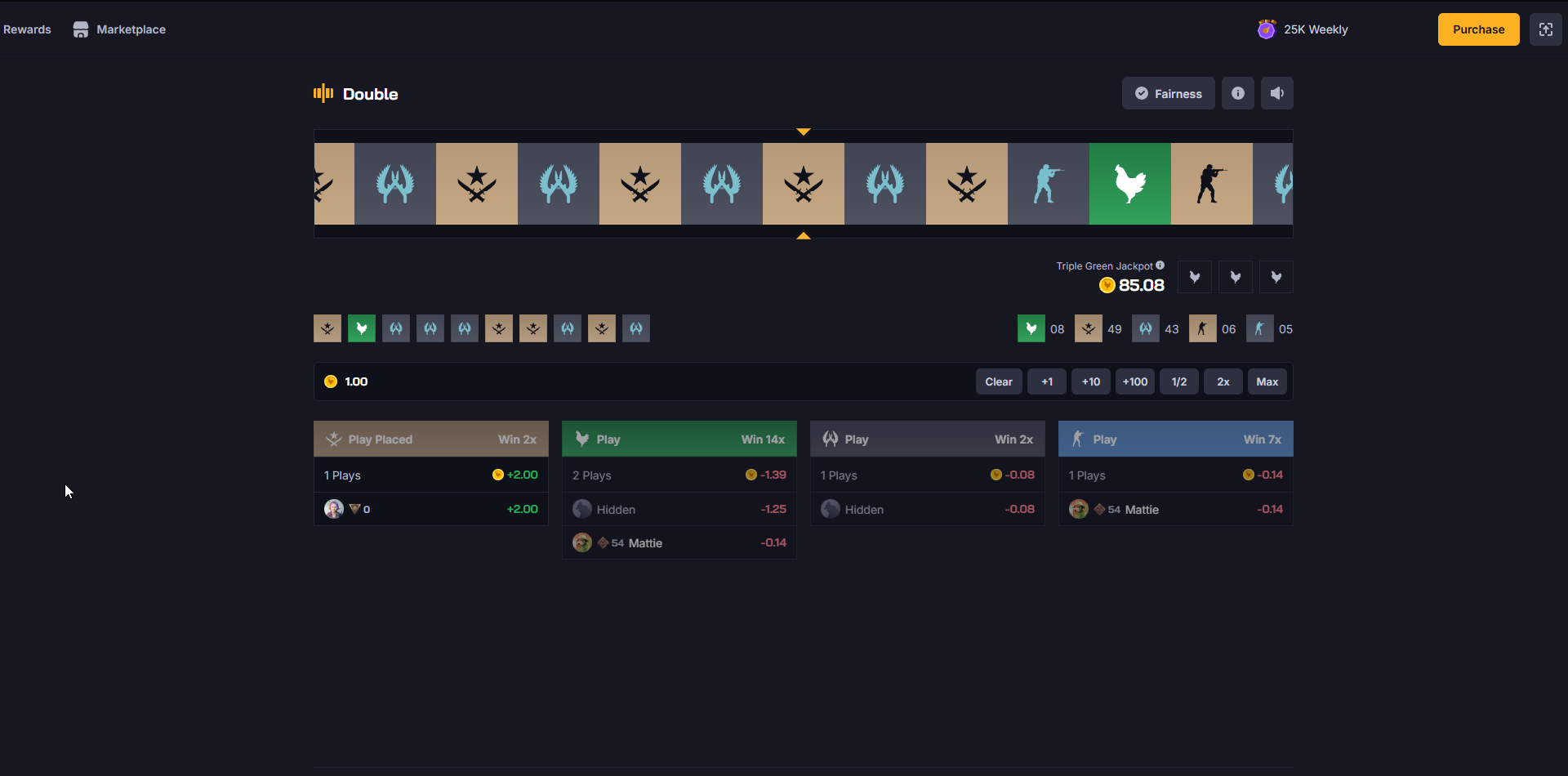
Task: Click the last Triple Green Jackpot chicken slot
Action: 1276,277
